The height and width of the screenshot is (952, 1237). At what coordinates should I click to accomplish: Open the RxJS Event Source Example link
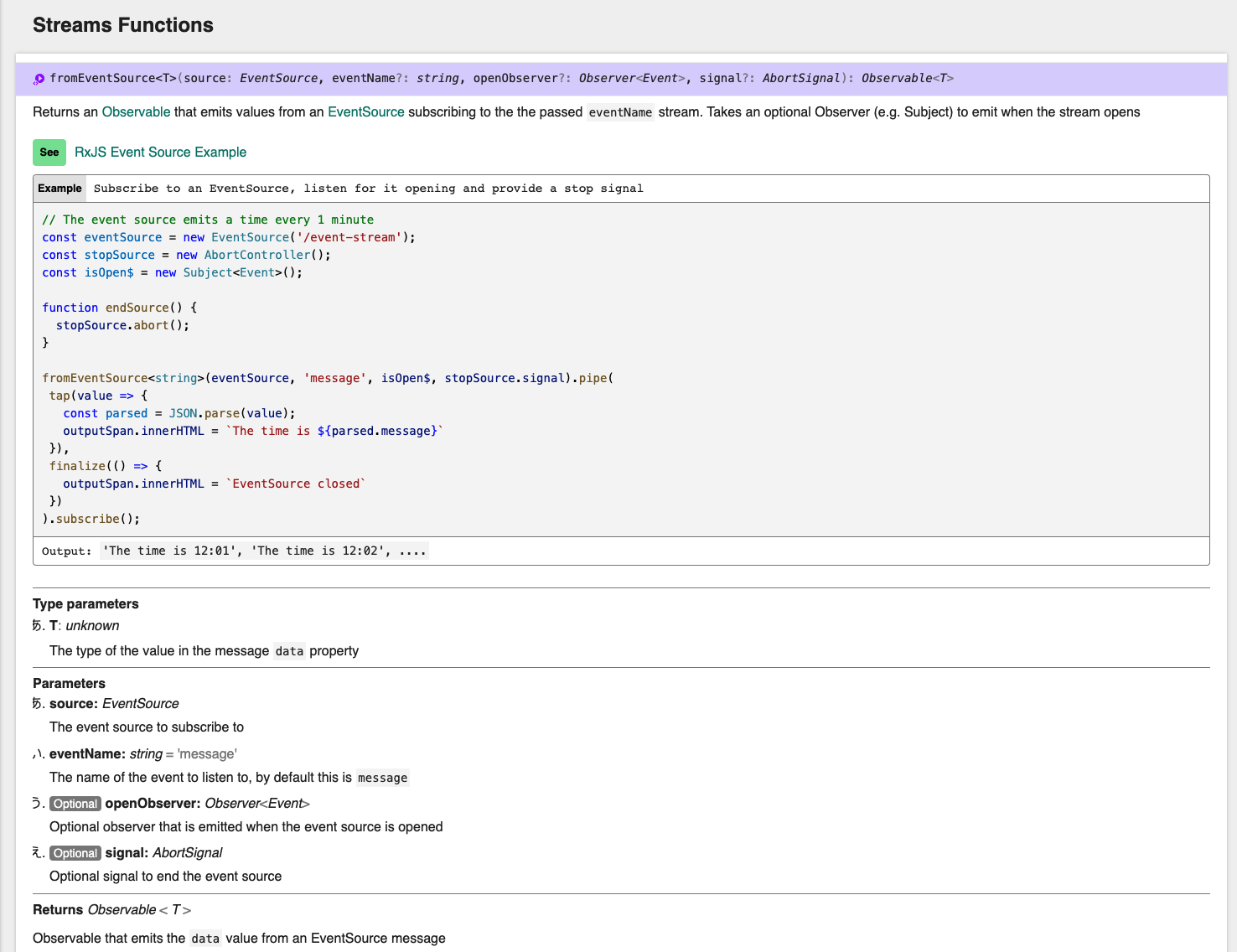click(160, 152)
